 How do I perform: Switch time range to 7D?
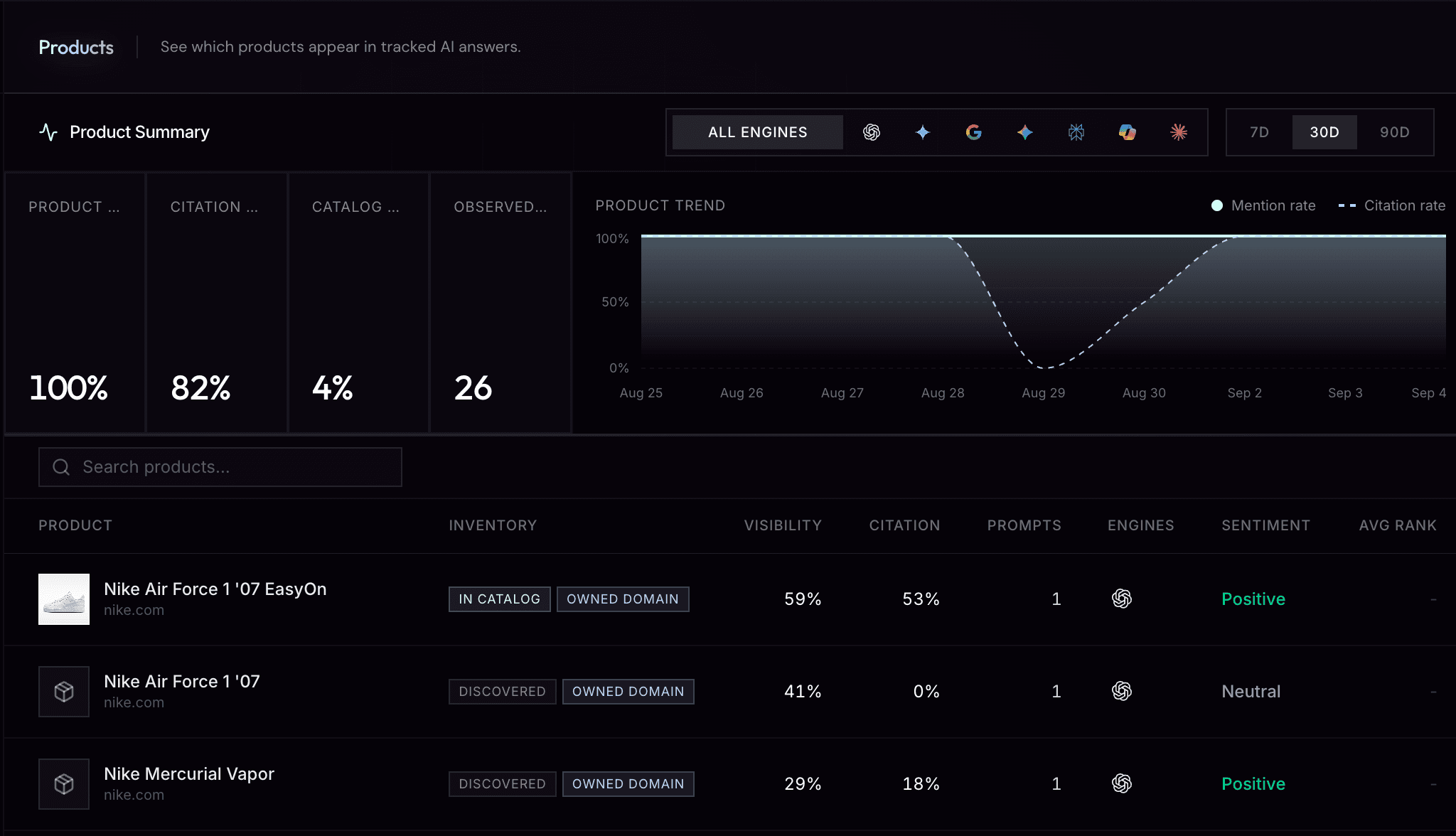coord(1260,132)
